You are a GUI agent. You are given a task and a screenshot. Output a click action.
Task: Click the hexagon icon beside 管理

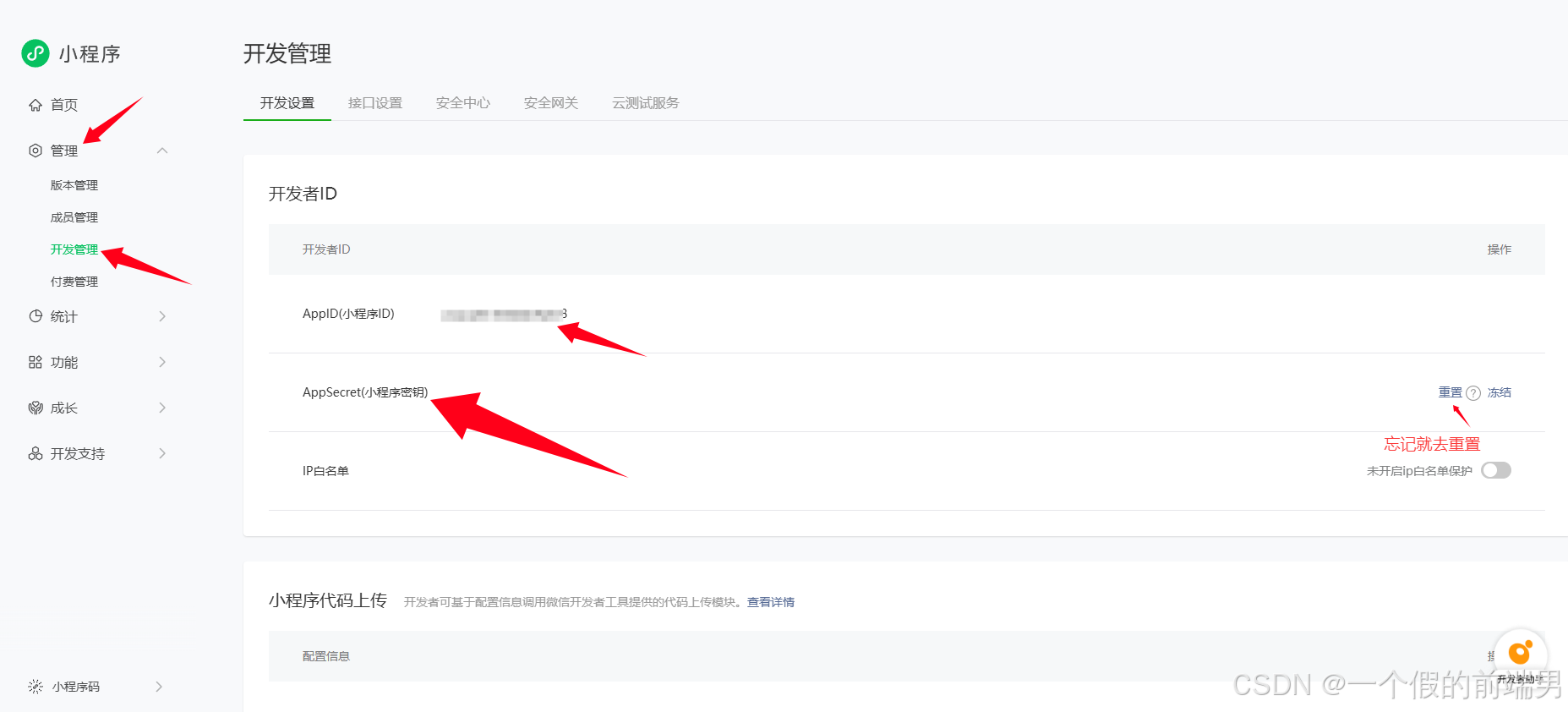click(x=36, y=151)
